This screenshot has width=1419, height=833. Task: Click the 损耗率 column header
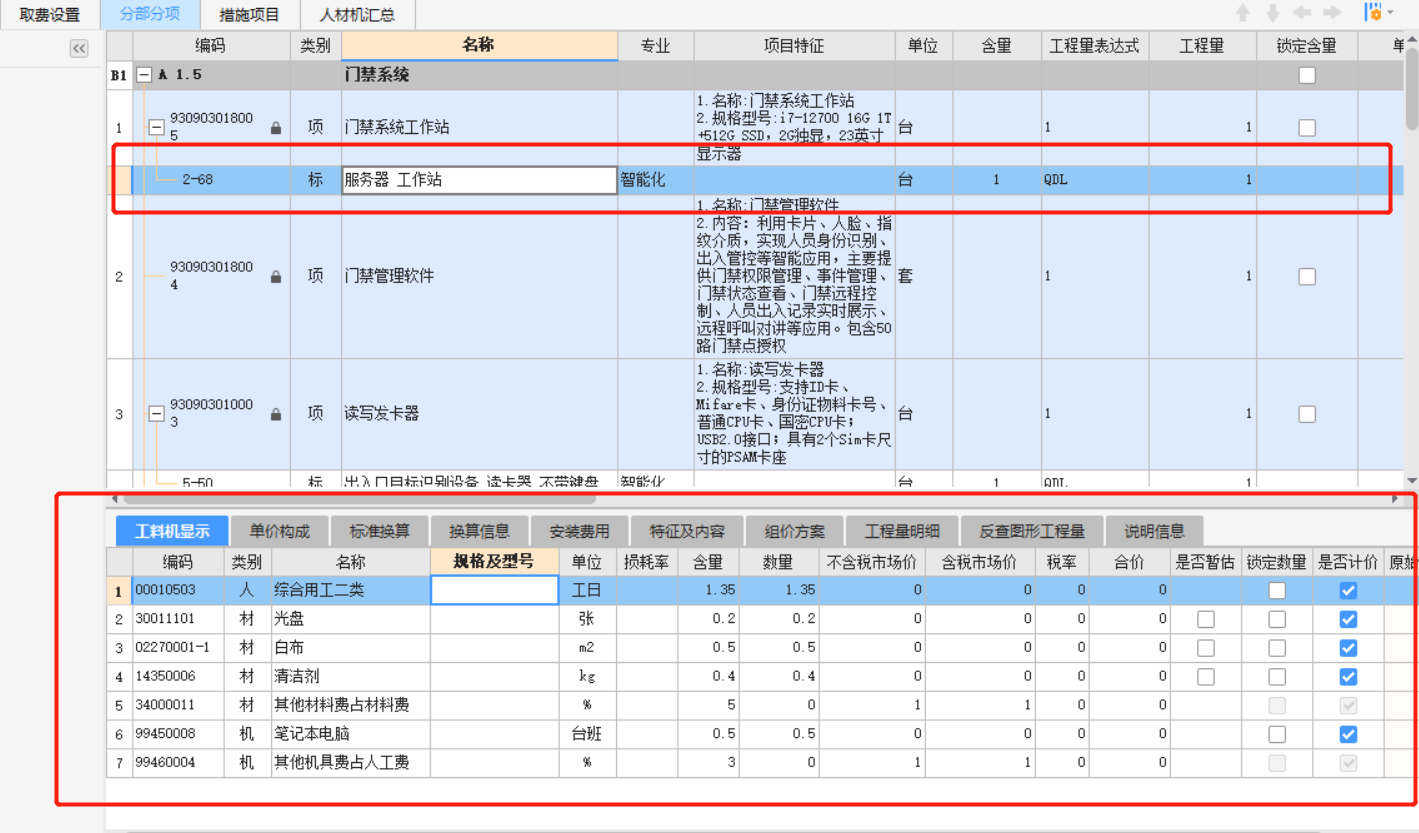[x=646, y=562]
